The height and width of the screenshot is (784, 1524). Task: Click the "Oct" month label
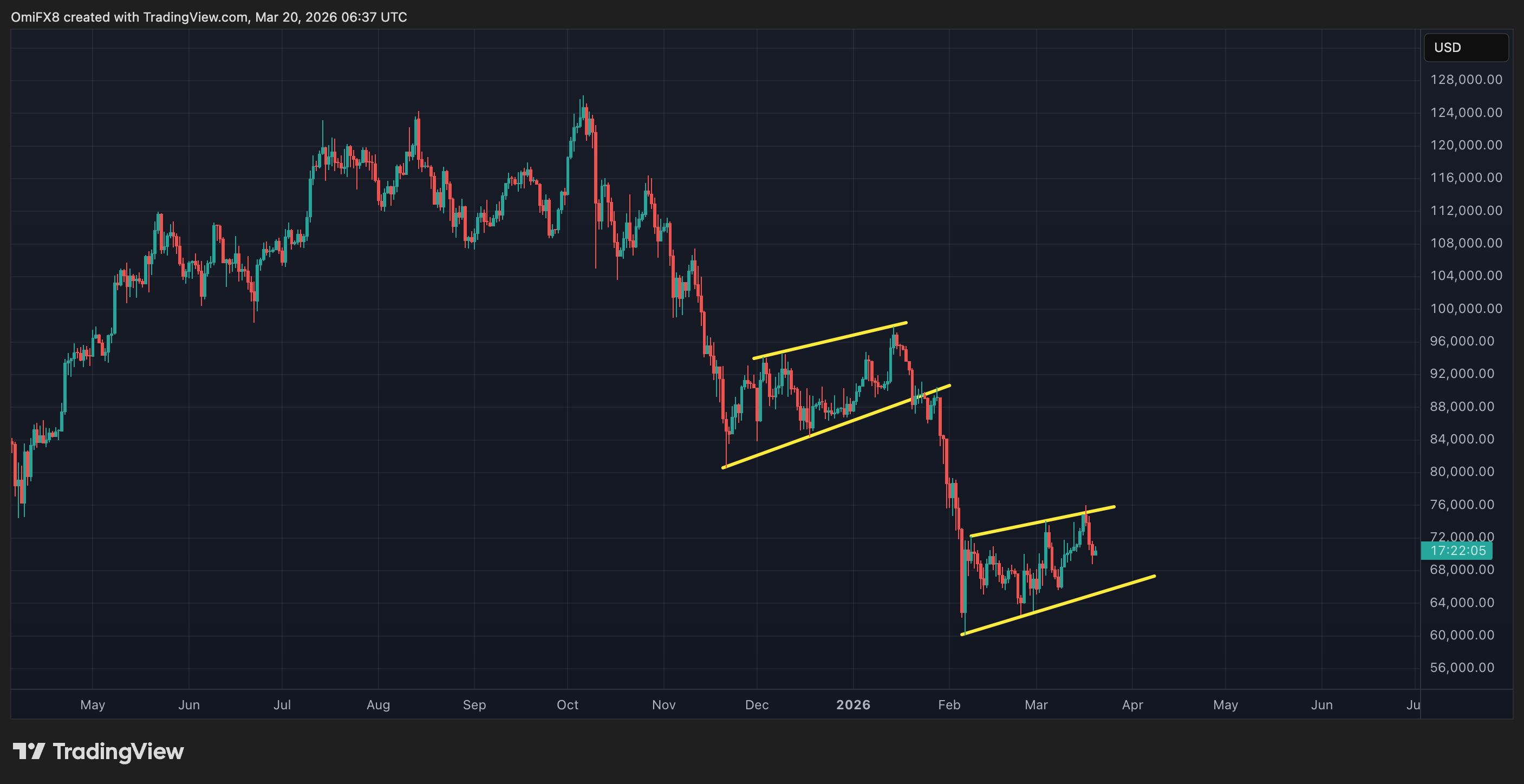568,705
